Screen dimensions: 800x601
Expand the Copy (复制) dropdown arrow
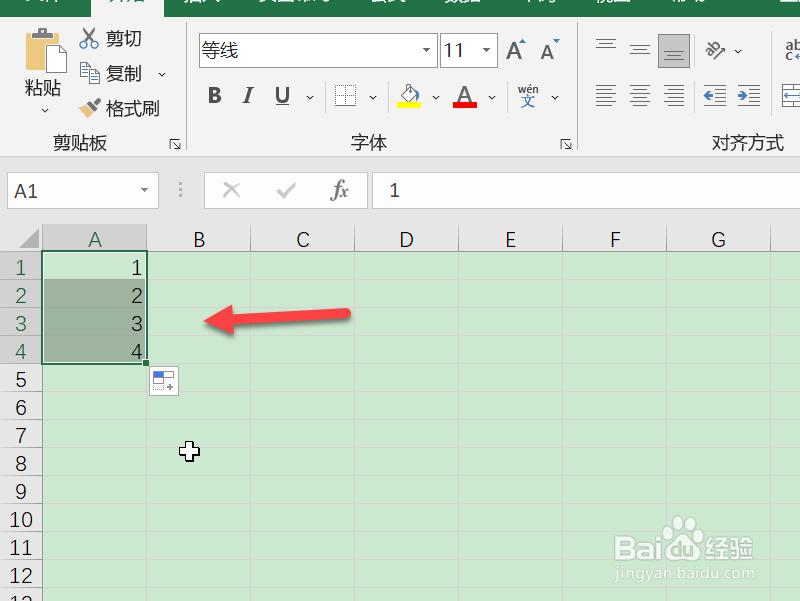click(x=162, y=74)
